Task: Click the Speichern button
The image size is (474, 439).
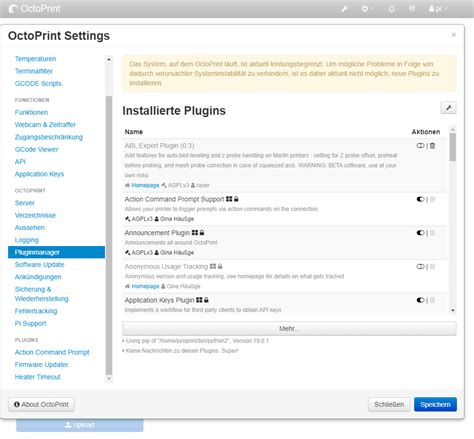Action: (x=435, y=404)
